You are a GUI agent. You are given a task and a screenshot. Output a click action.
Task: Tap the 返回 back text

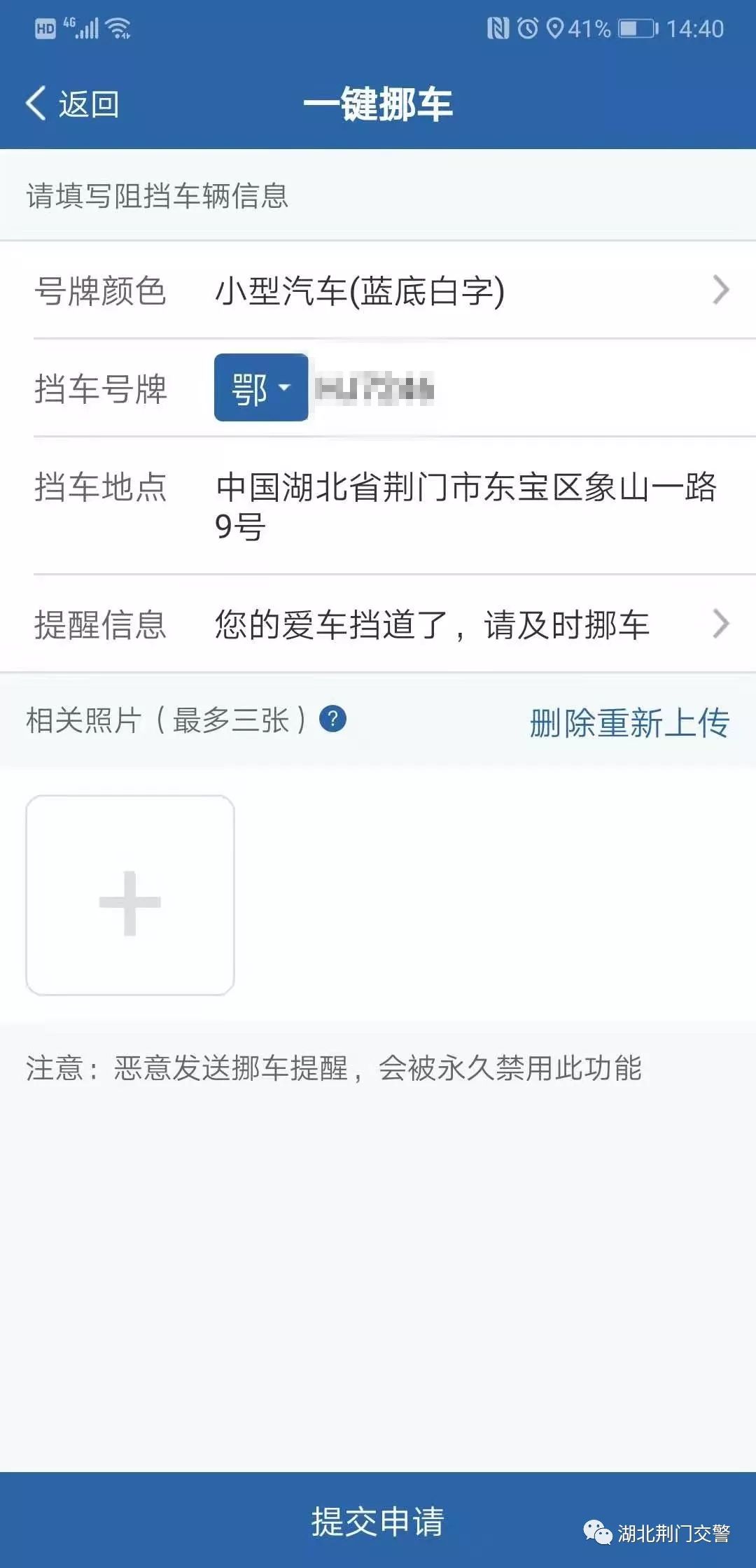click(x=89, y=104)
